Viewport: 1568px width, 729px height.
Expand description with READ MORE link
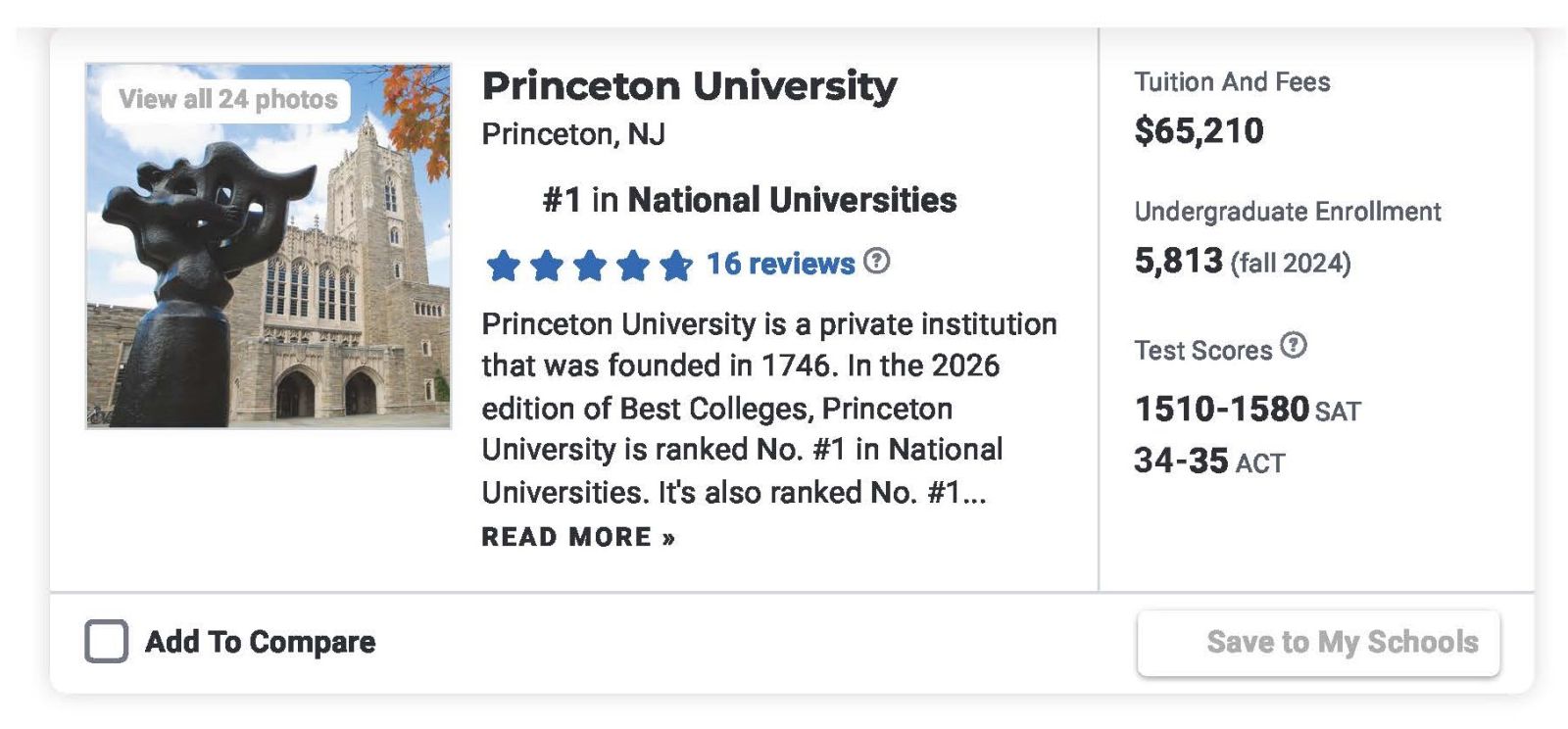pyautogui.click(x=578, y=537)
